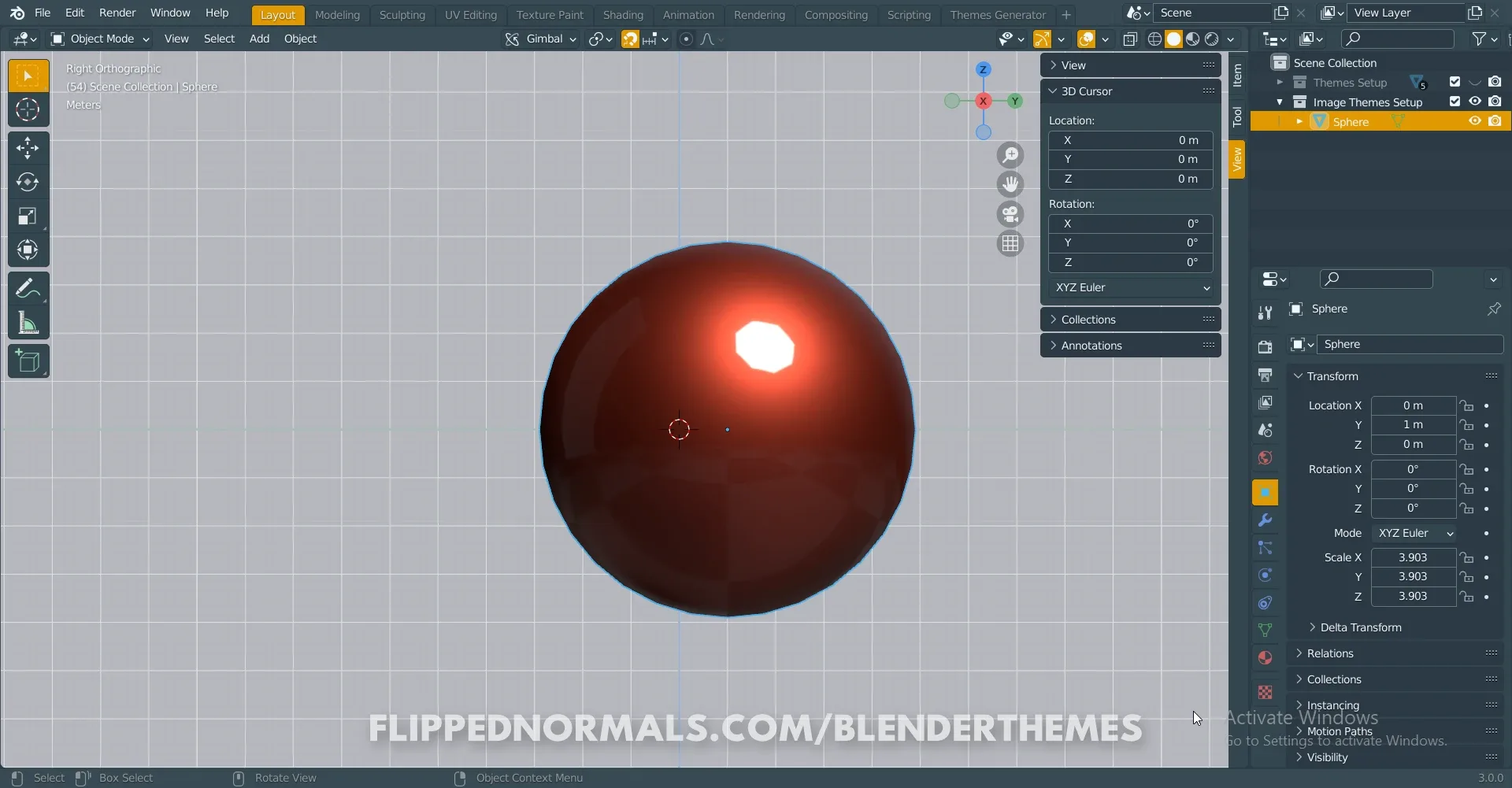The width and height of the screenshot is (1512, 788).
Task: Switch to the Themes Generator workspace tab
Action: point(998,14)
